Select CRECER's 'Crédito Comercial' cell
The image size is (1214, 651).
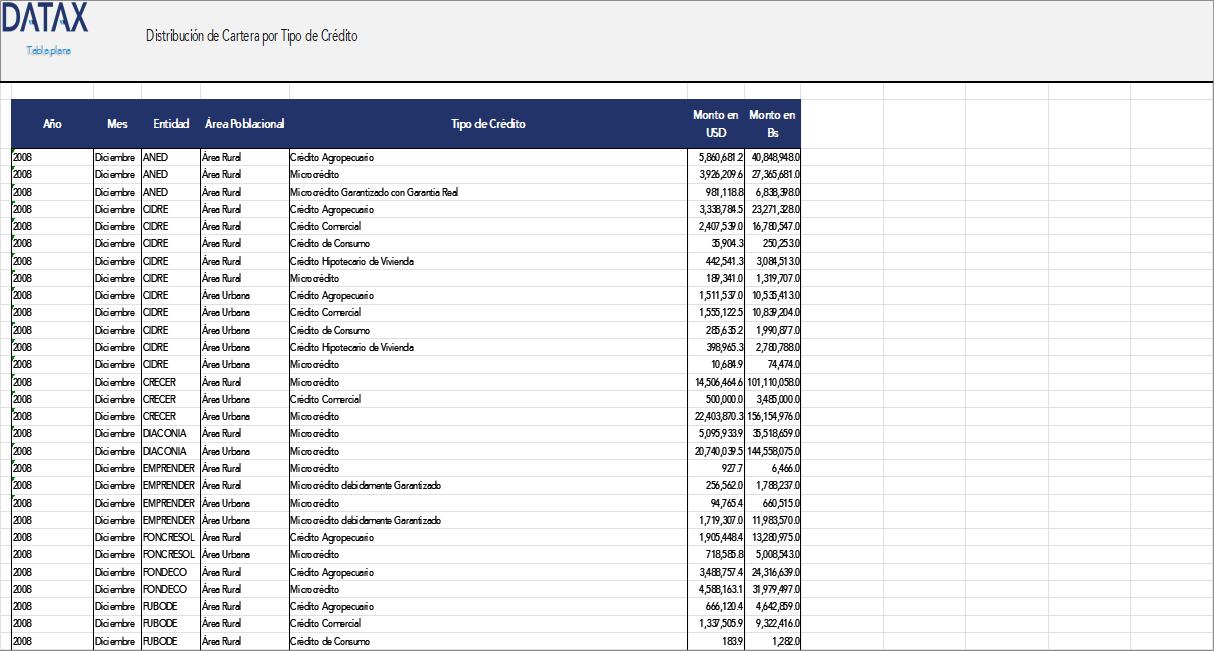pos(325,399)
